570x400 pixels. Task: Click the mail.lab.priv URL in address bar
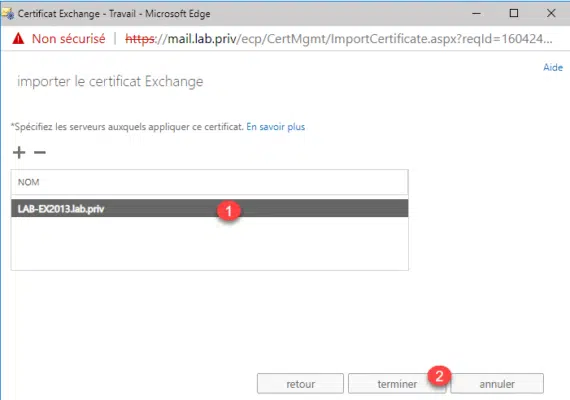[338, 39]
